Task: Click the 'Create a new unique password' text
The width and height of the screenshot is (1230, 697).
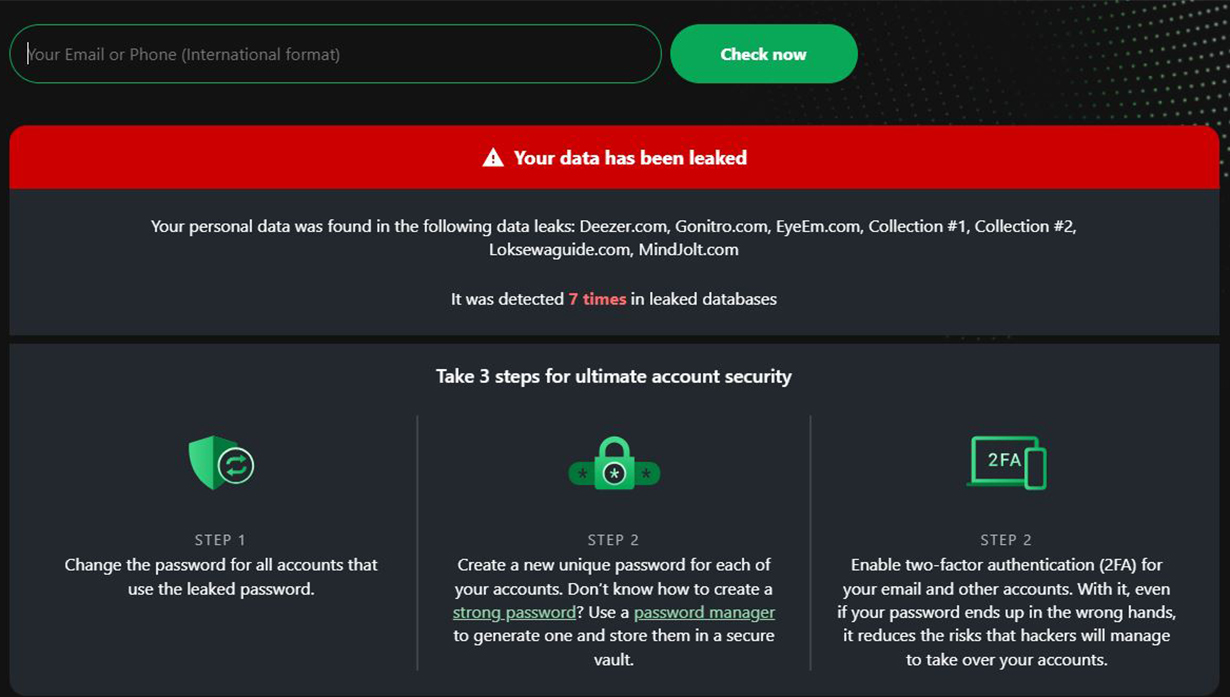Action: pos(613,565)
